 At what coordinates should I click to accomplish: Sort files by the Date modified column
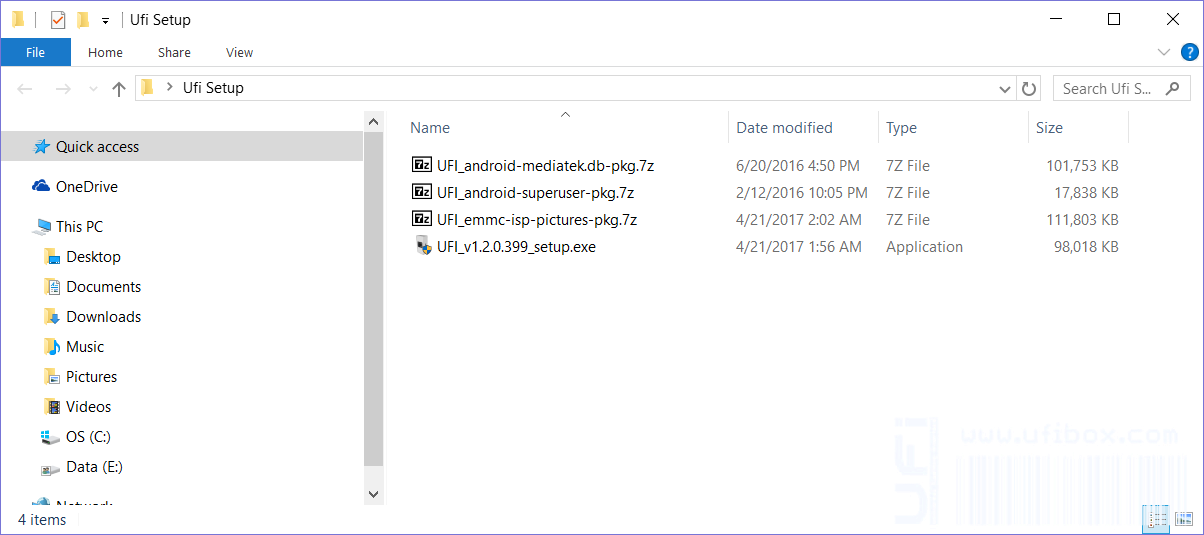[x=784, y=128]
